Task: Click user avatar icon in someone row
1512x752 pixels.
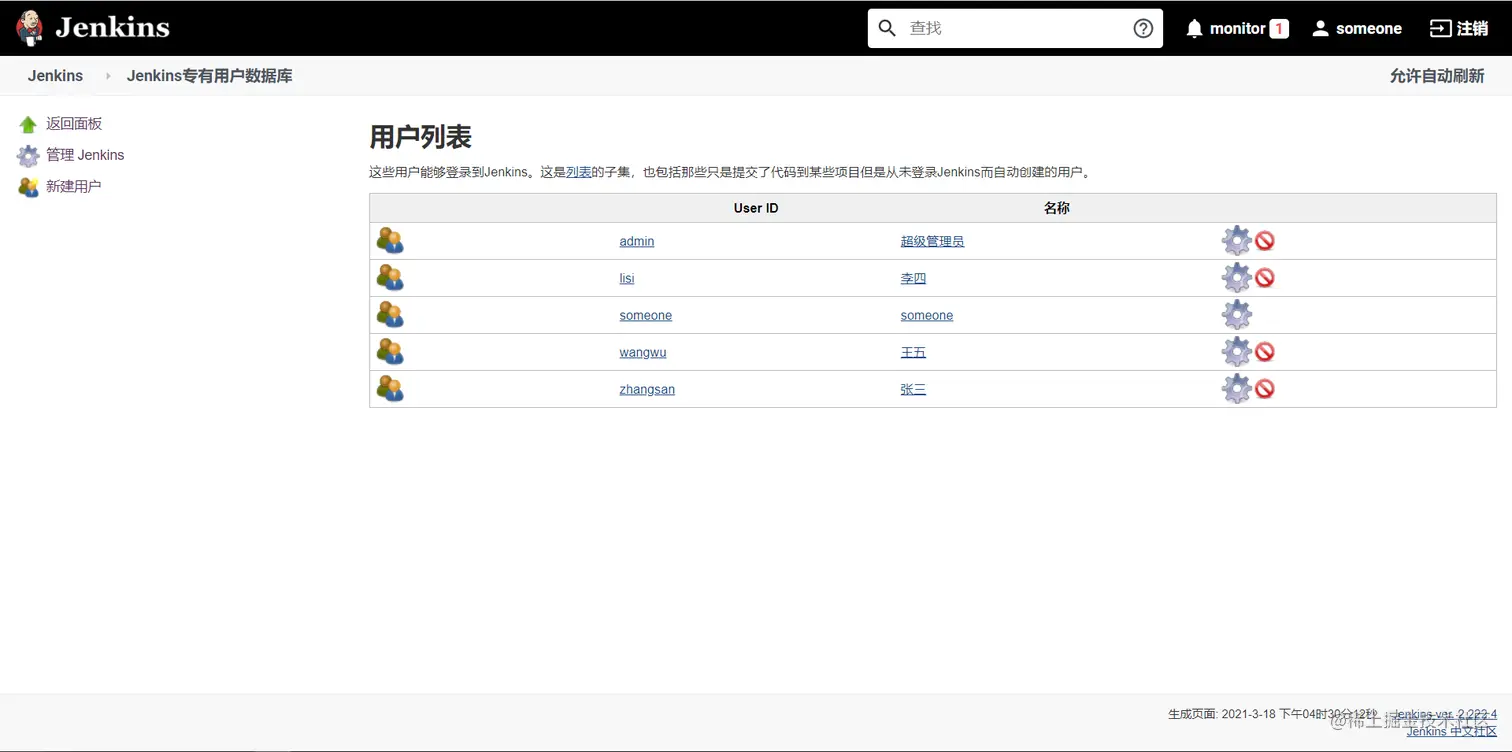Action: coord(390,315)
